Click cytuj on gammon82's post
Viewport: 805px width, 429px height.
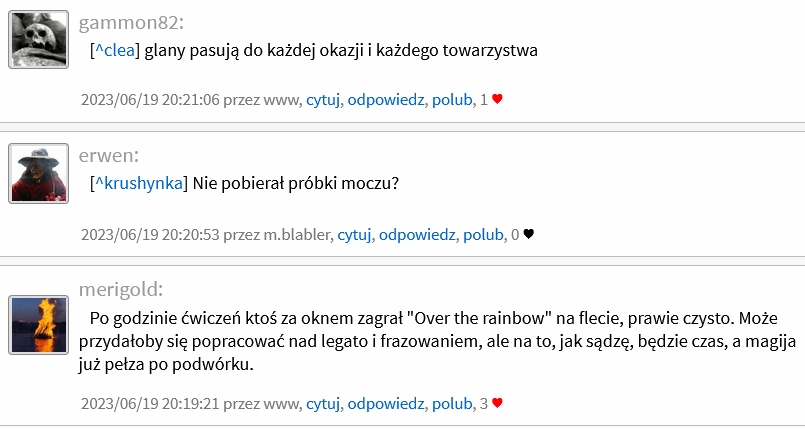click(x=324, y=100)
